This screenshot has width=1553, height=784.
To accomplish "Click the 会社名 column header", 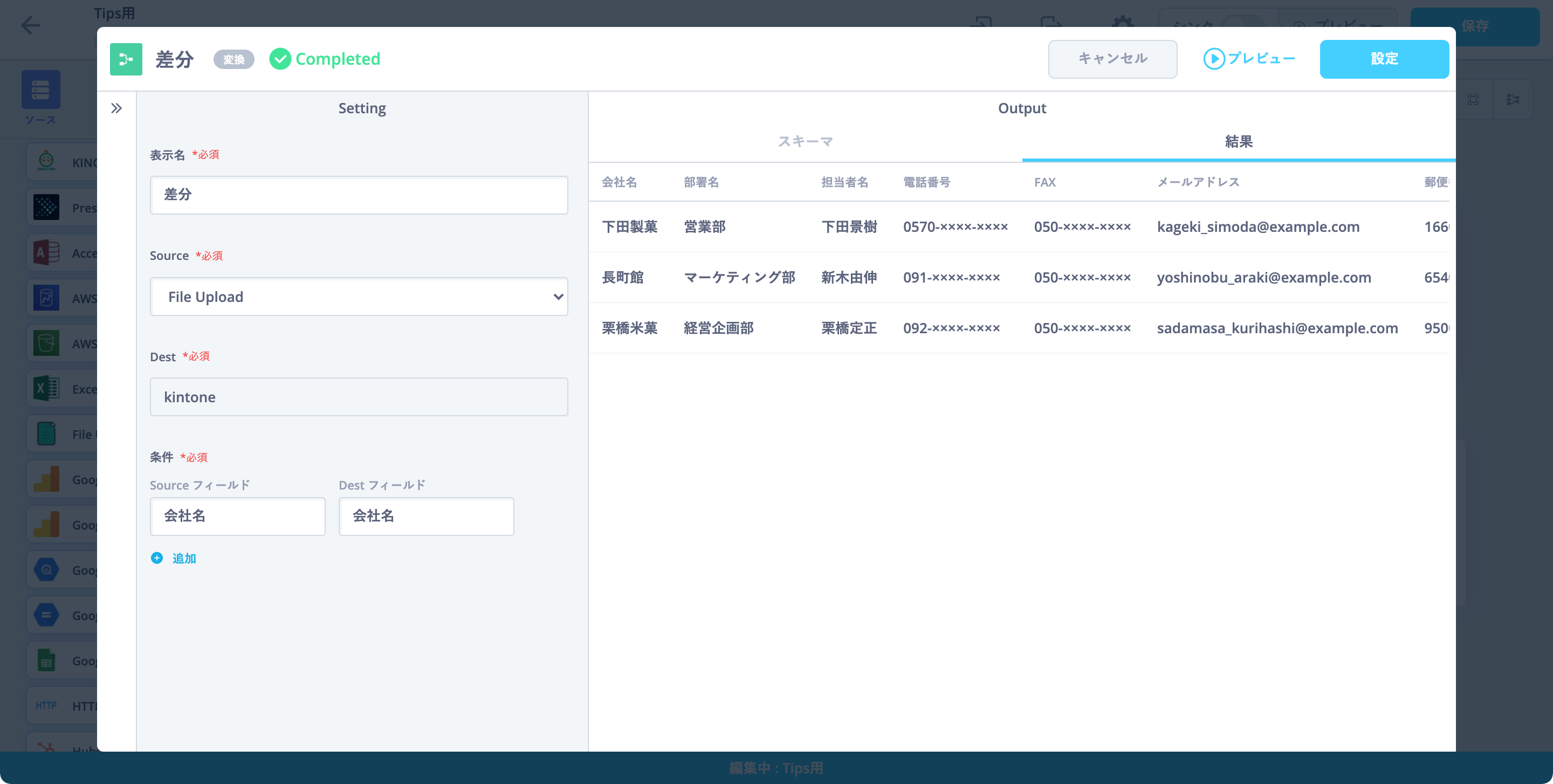I will pos(619,182).
